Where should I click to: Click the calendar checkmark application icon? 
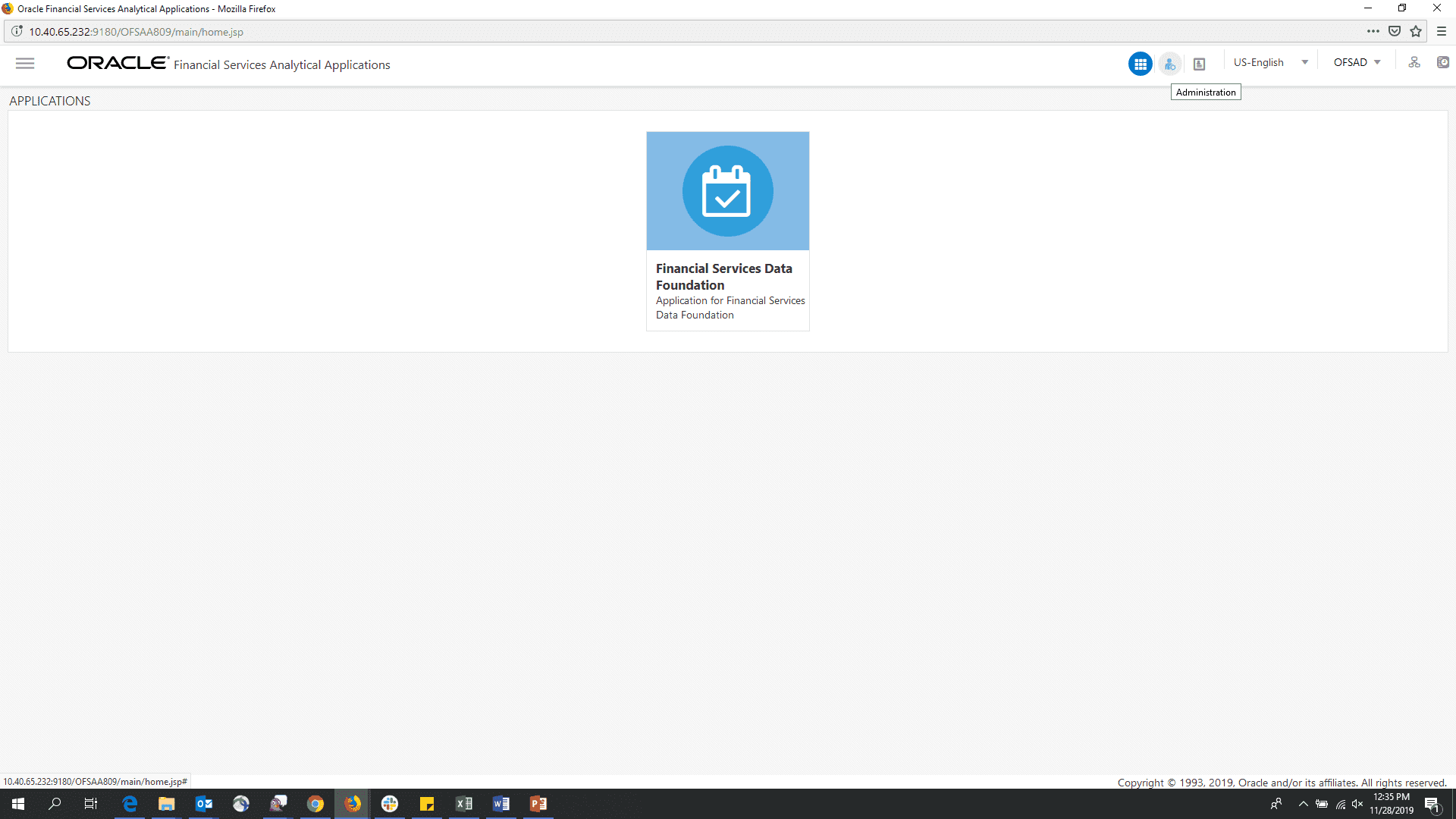coord(727,191)
